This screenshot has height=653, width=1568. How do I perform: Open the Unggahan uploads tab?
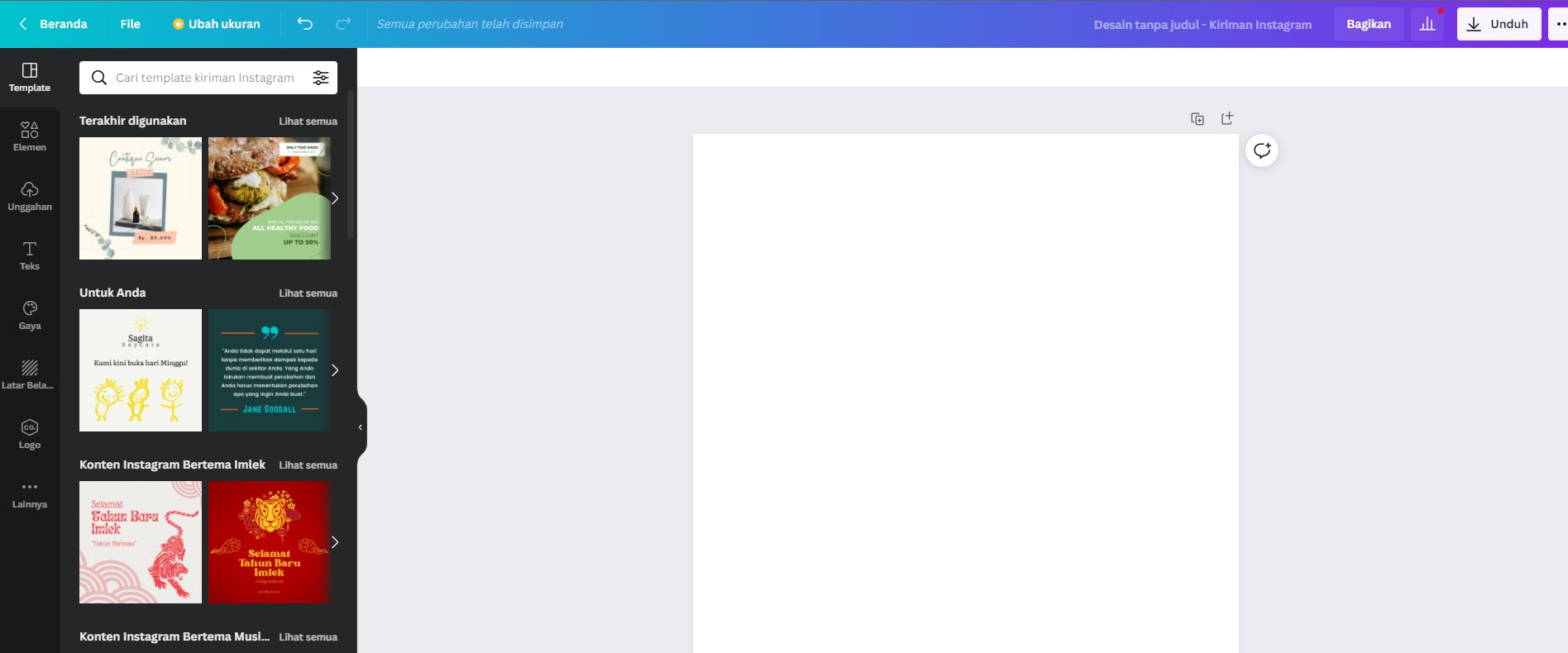coord(30,197)
